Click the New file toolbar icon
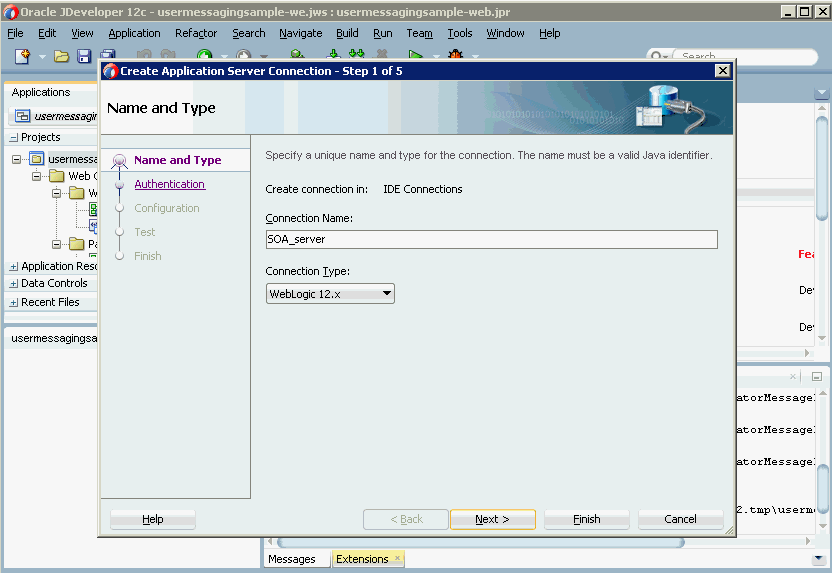The image size is (832, 573). tap(22, 56)
